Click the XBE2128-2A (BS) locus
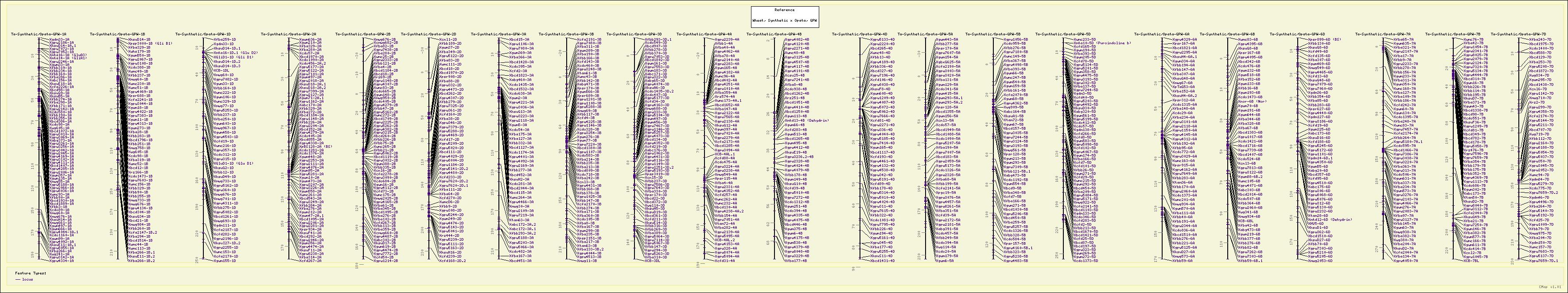The height and width of the screenshot is (293, 1568). point(315,146)
